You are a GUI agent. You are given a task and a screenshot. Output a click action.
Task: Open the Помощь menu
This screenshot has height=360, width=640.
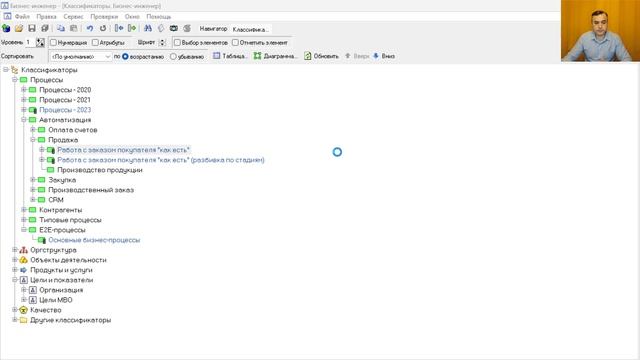click(x=159, y=17)
